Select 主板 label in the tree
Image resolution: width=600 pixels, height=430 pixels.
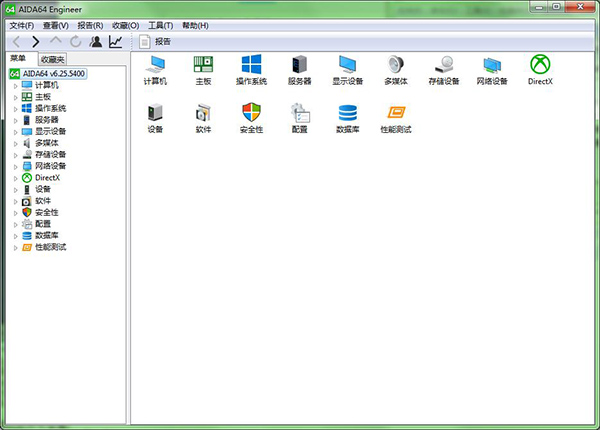[x=43, y=97]
